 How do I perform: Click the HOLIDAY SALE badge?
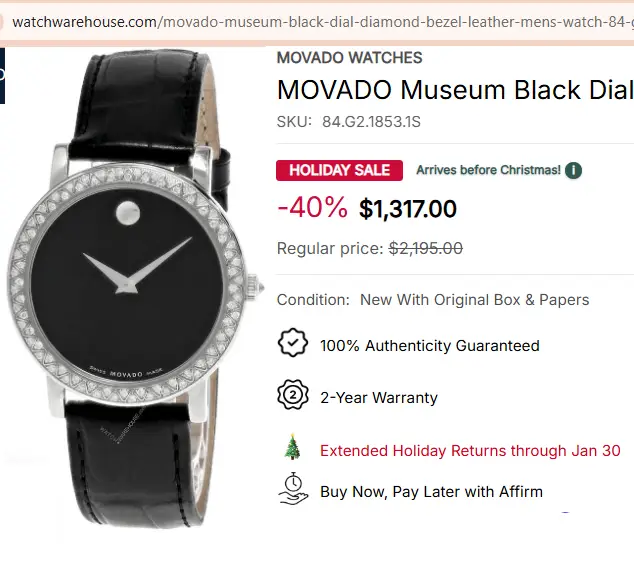(340, 170)
